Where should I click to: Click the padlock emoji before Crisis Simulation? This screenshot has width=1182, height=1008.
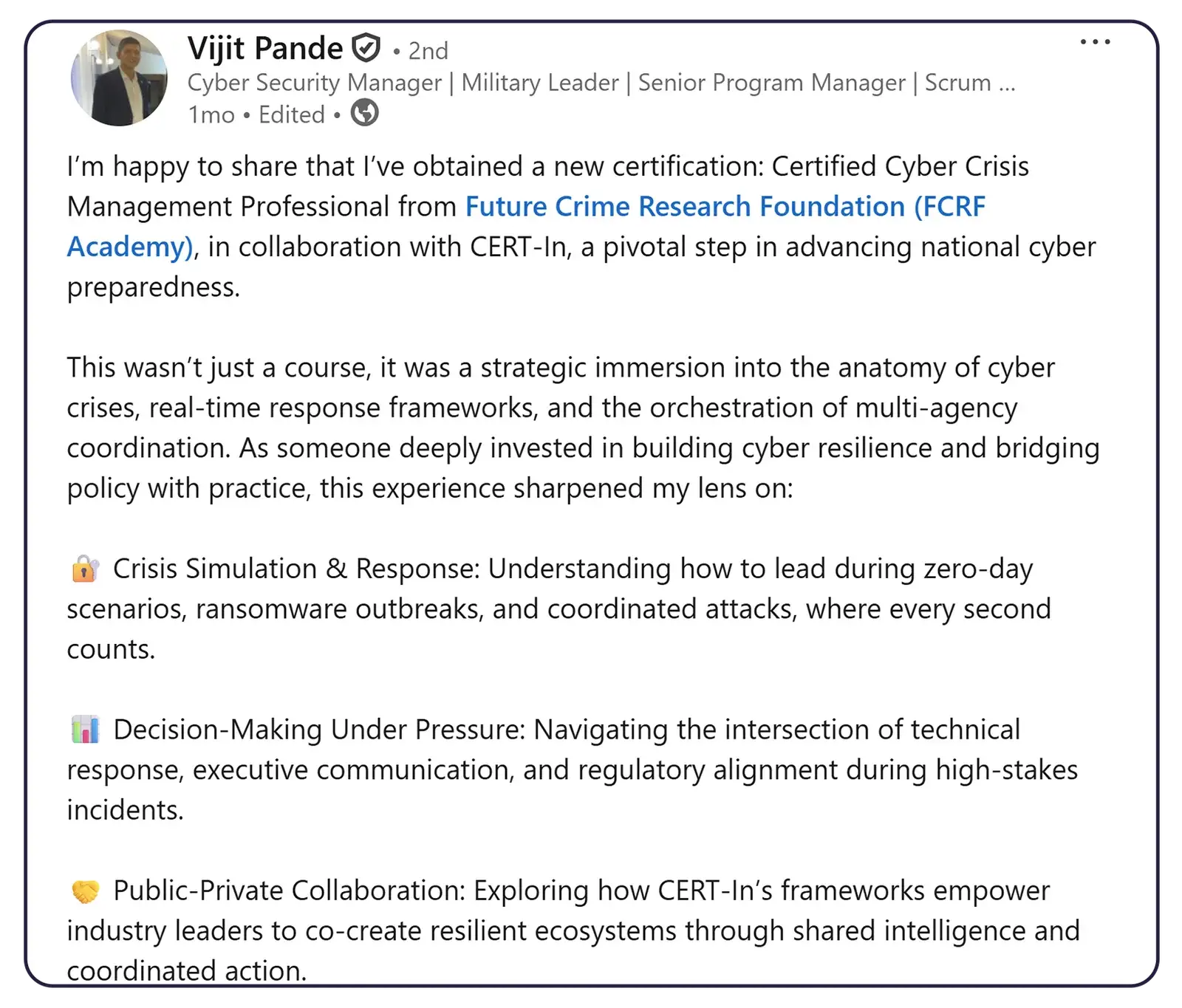[x=85, y=569]
